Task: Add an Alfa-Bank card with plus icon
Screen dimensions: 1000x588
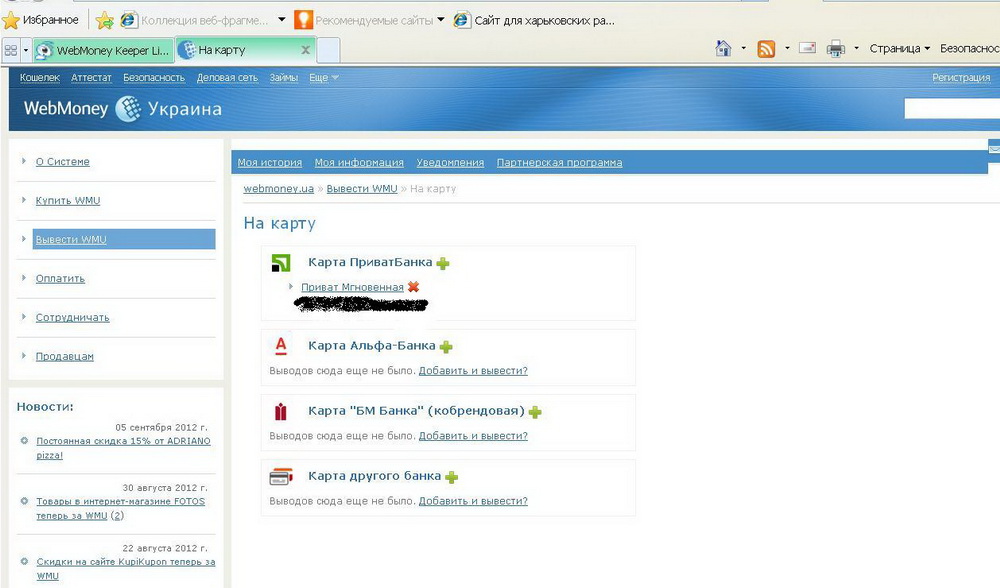Action: pyautogui.click(x=446, y=346)
